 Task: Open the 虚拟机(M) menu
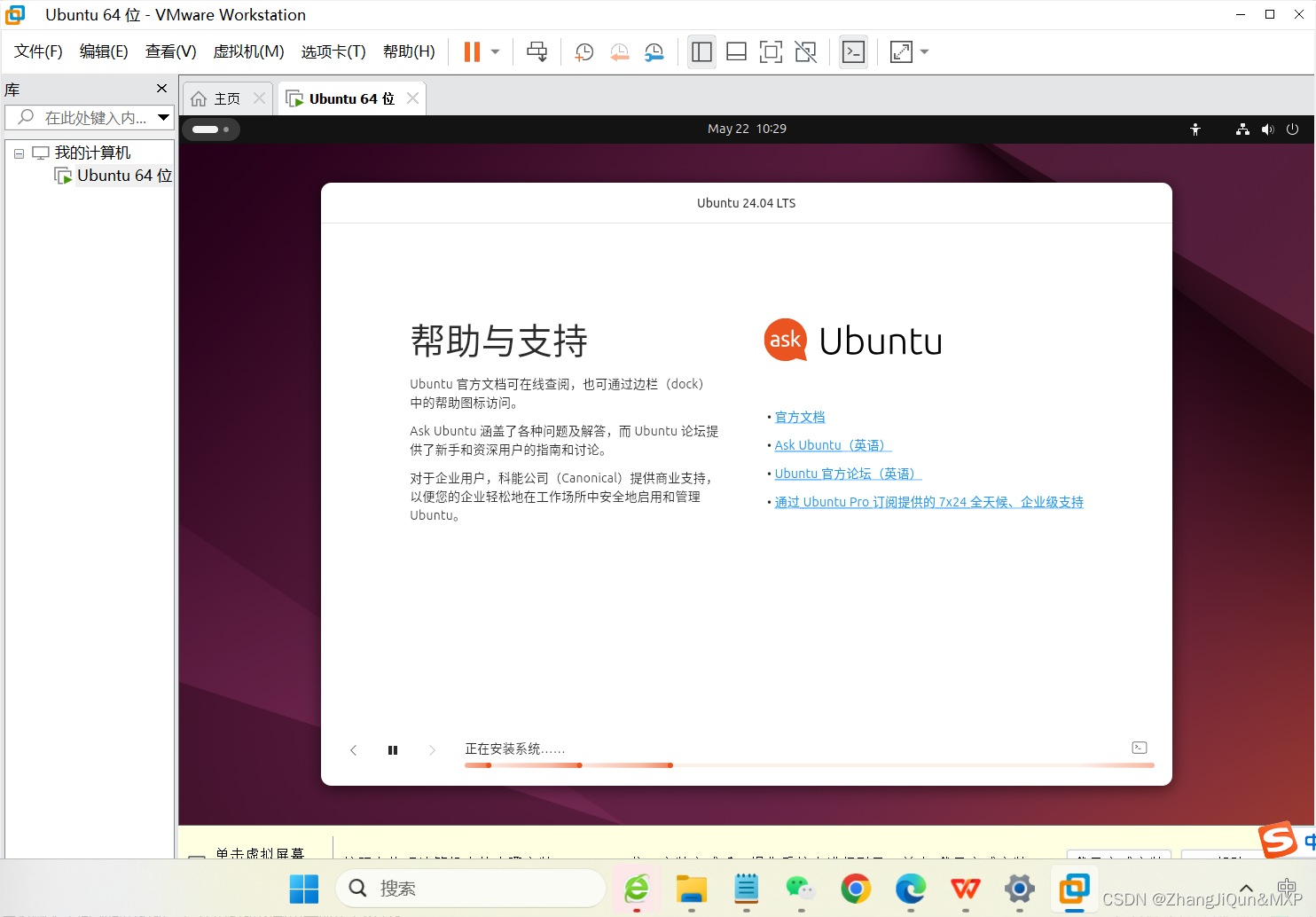(248, 51)
